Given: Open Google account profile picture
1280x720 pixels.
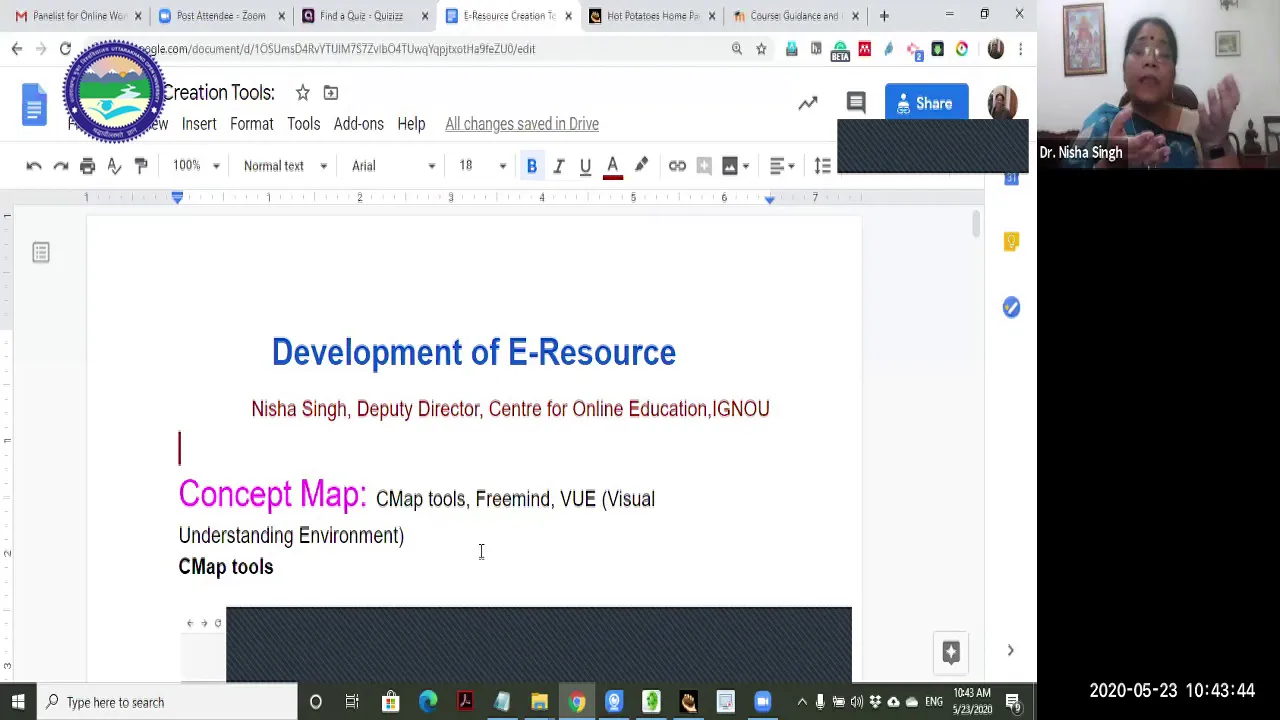Looking at the screenshot, I should [x=1002, y=103].
